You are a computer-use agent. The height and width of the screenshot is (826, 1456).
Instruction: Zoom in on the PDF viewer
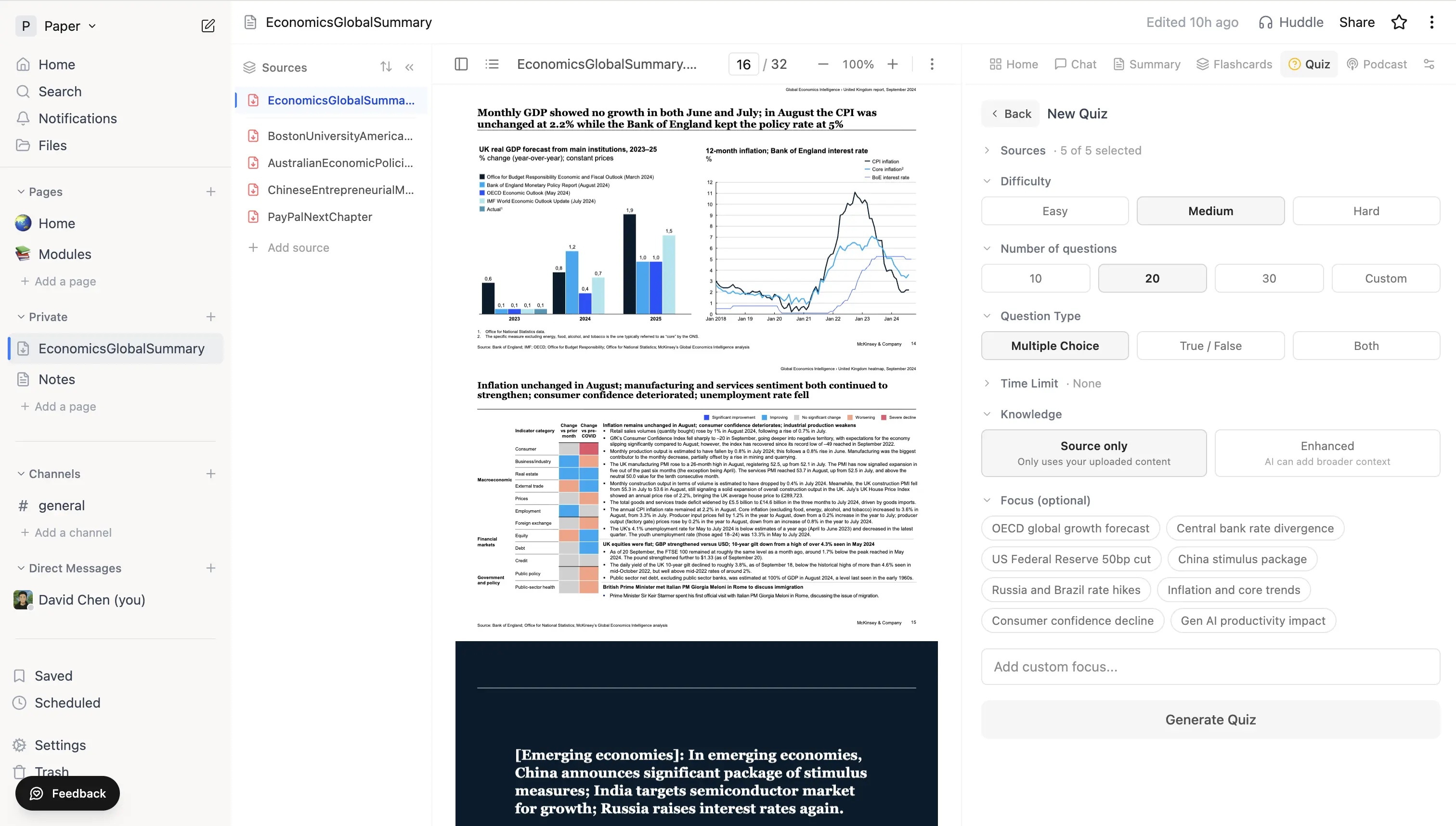click(x=893, y=64)
